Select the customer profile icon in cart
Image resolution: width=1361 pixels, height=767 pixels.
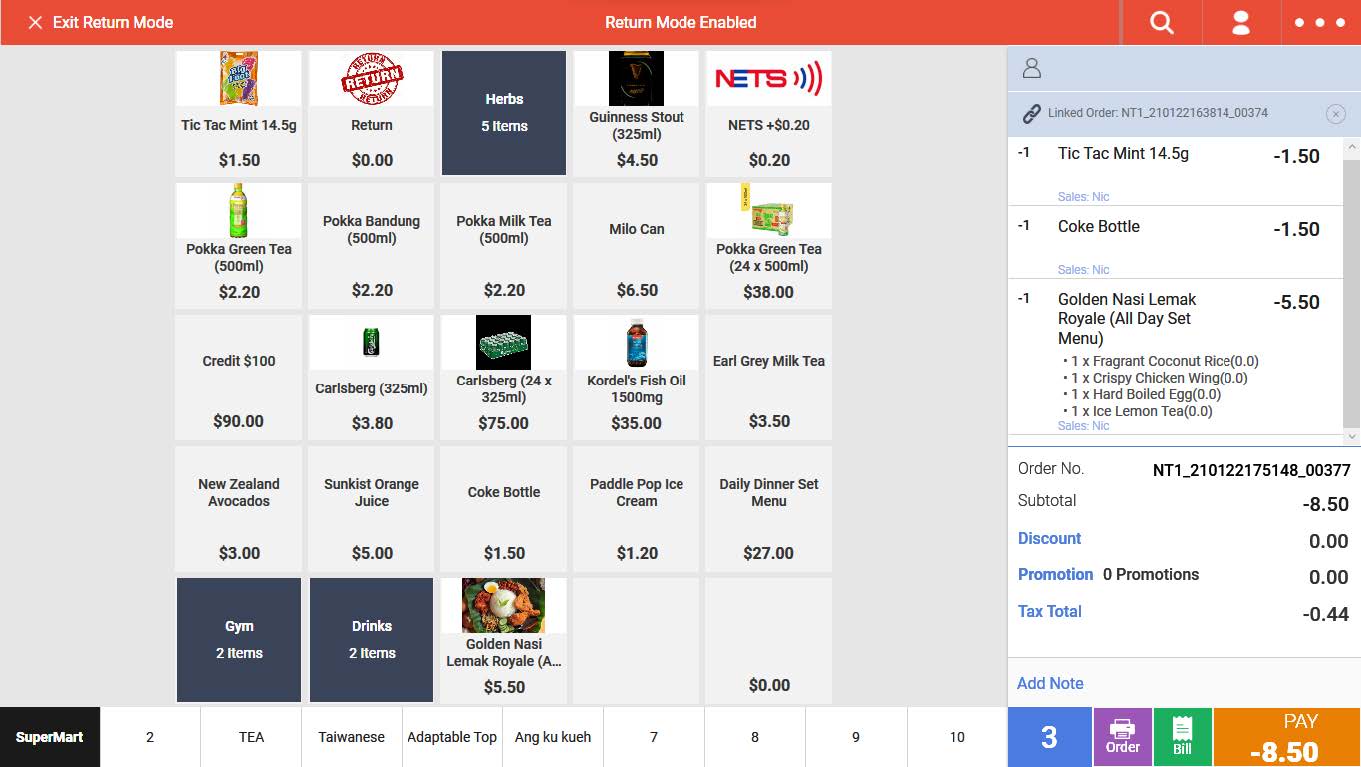(x=1032, y=68)
